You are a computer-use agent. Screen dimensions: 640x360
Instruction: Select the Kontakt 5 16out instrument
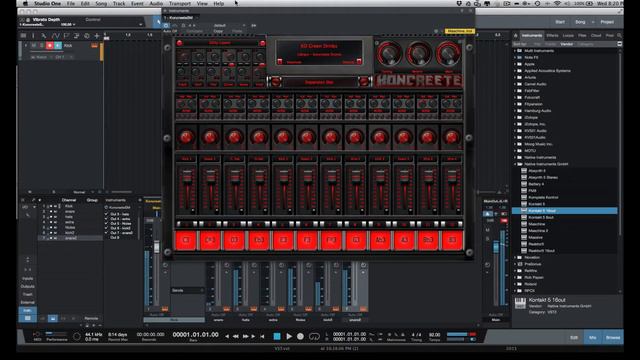click(565, 211)
